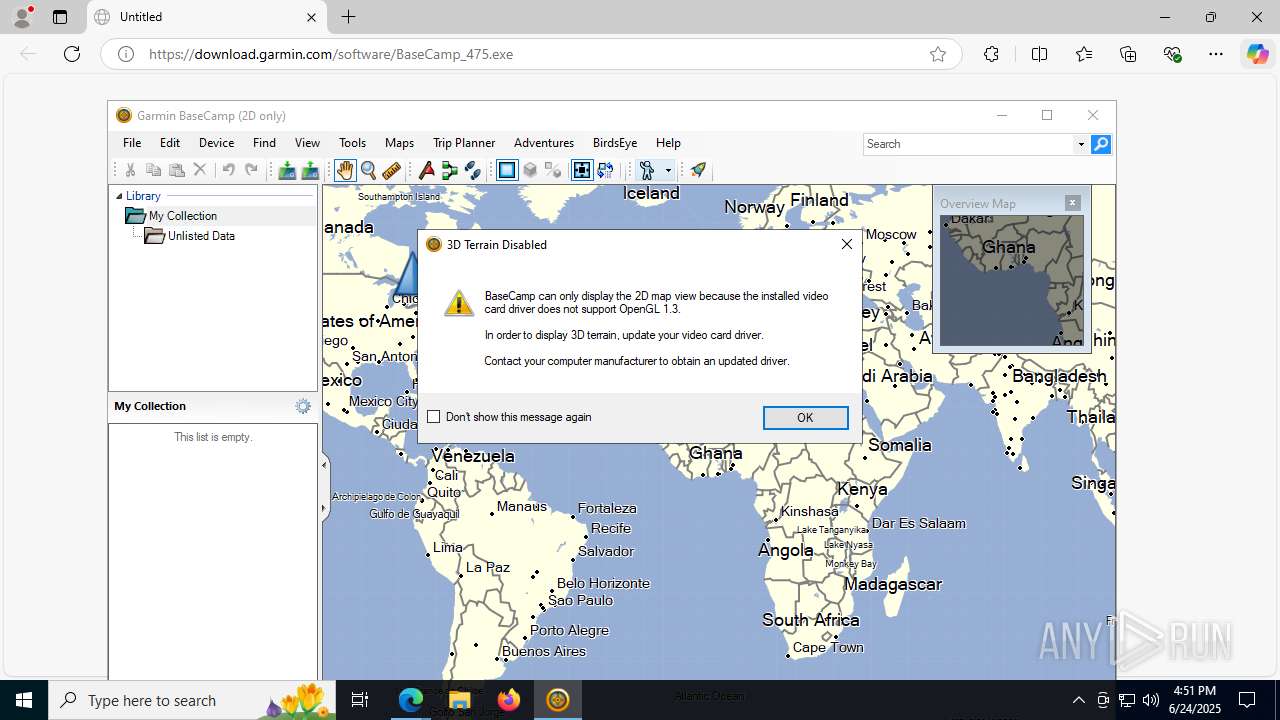Click the Undo arrow icon
The image size is (1280, 720).
click(228, 170)
